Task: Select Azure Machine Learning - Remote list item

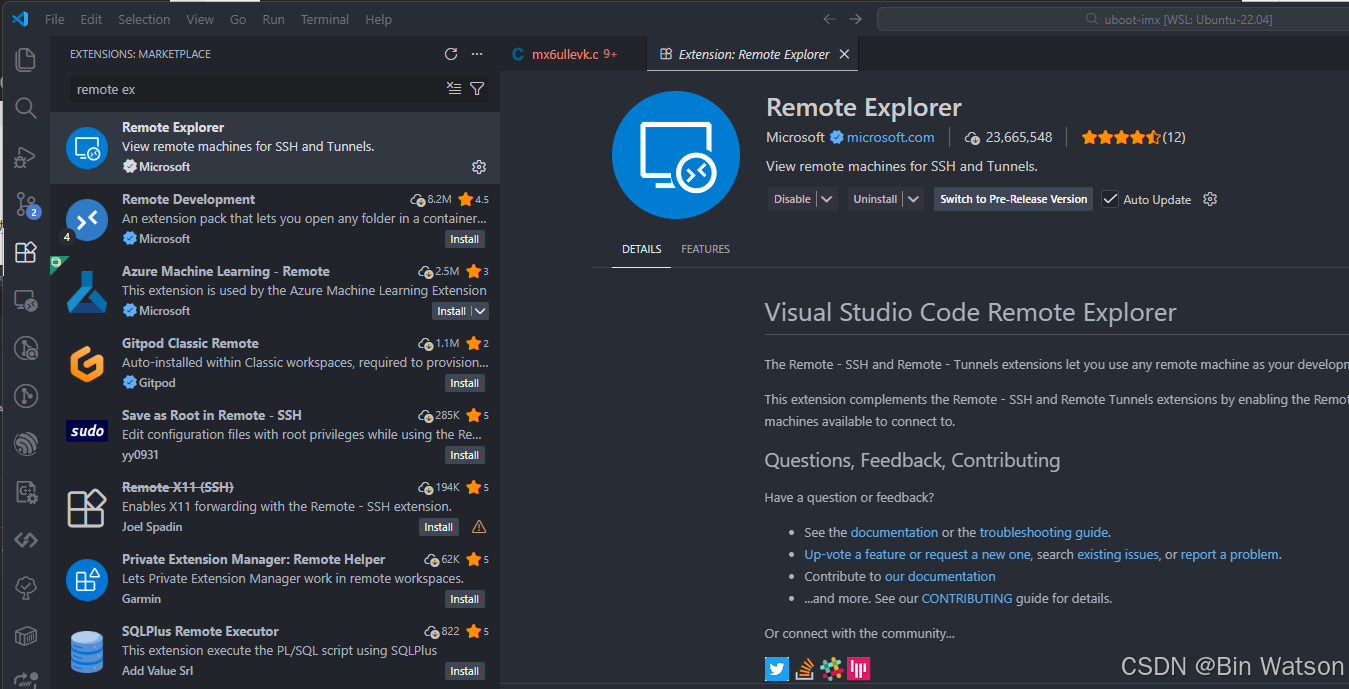Action: (x=275, y=292)
